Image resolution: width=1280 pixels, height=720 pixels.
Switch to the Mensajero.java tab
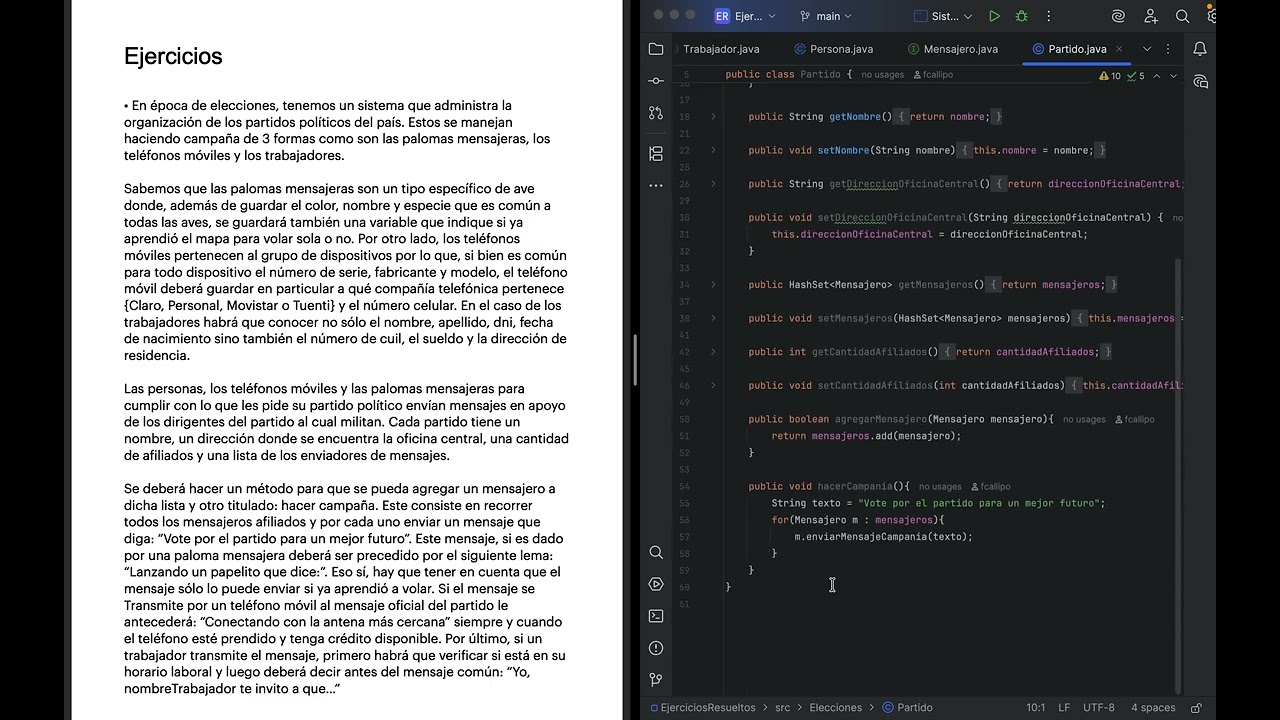[x=953, y=49]
